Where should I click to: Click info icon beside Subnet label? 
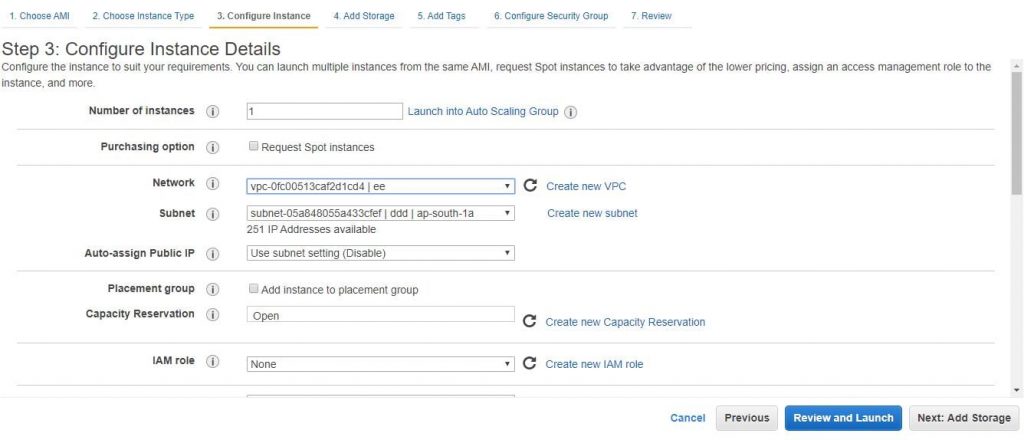(212, 214)
